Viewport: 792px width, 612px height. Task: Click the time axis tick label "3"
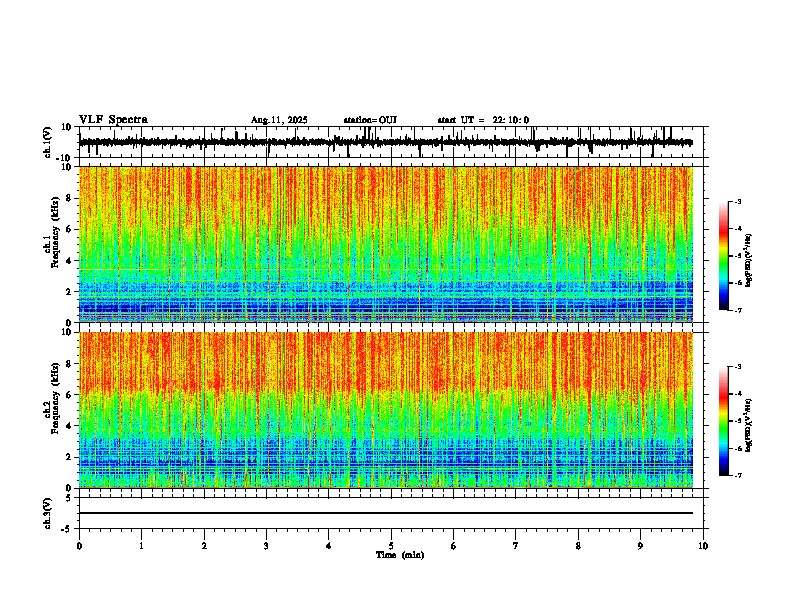[266, 546]
